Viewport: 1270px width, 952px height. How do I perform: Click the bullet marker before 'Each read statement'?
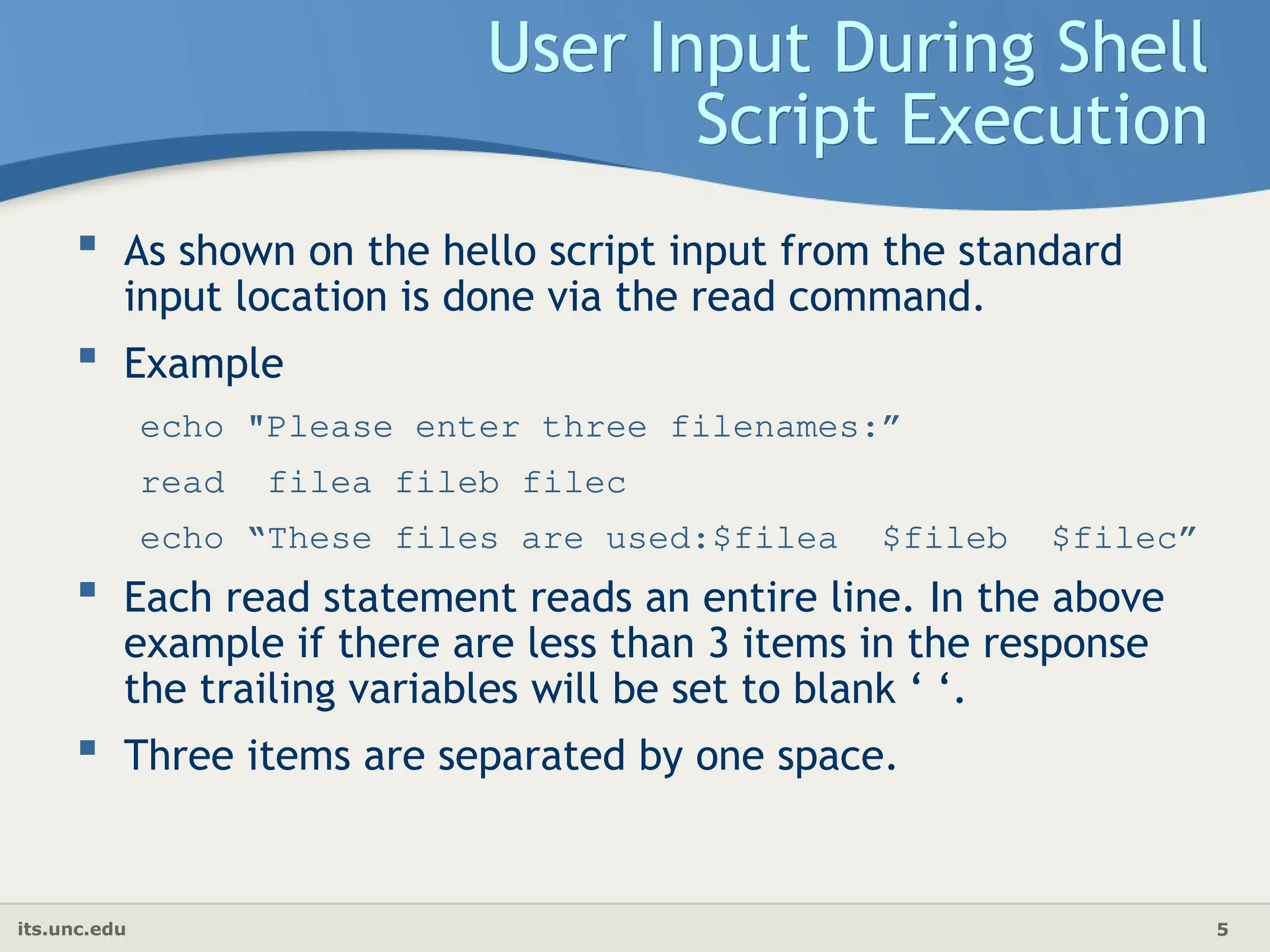[x=87, y=589]
